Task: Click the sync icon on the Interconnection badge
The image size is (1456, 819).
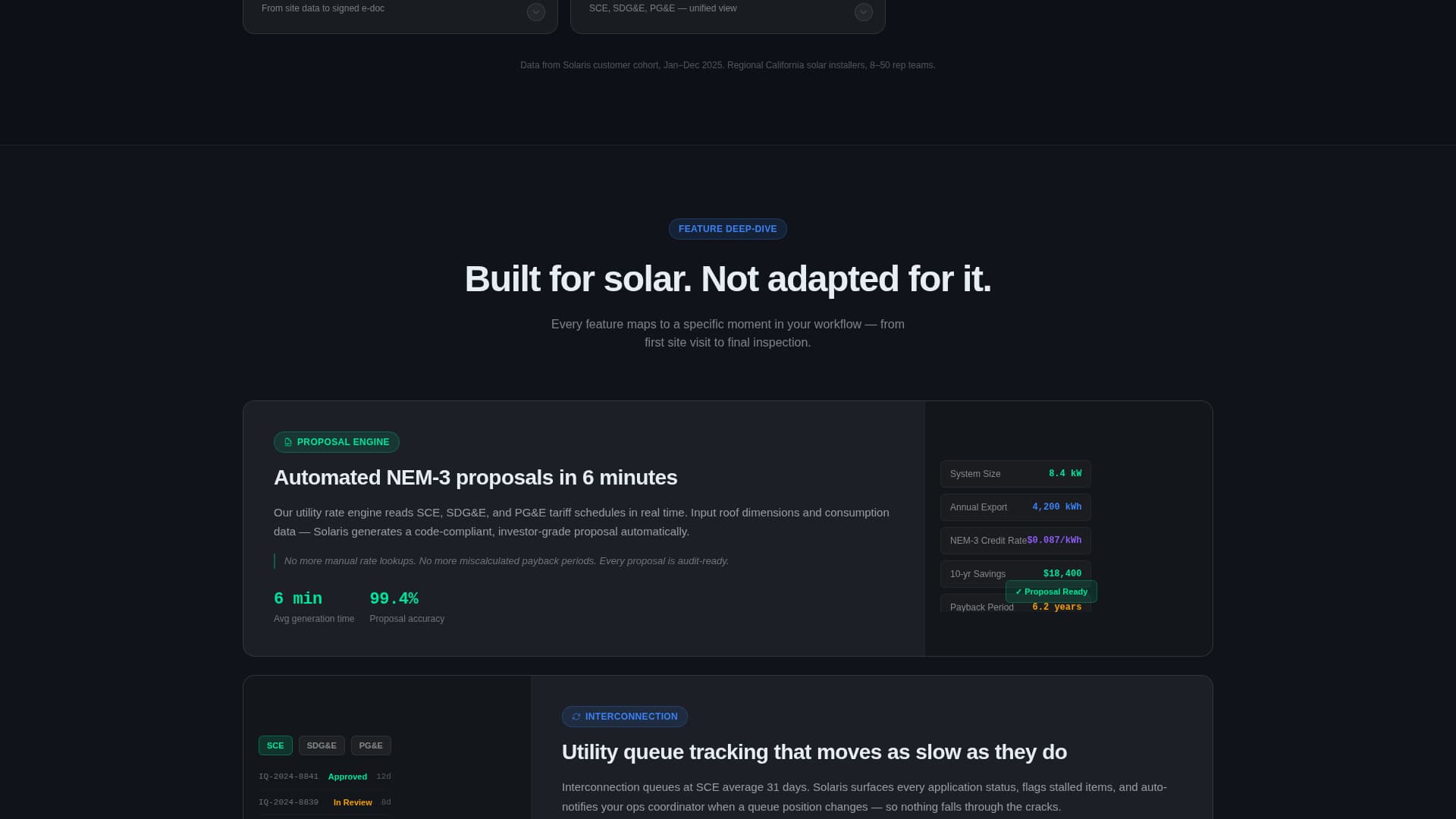Action: (x=576, y=716)
